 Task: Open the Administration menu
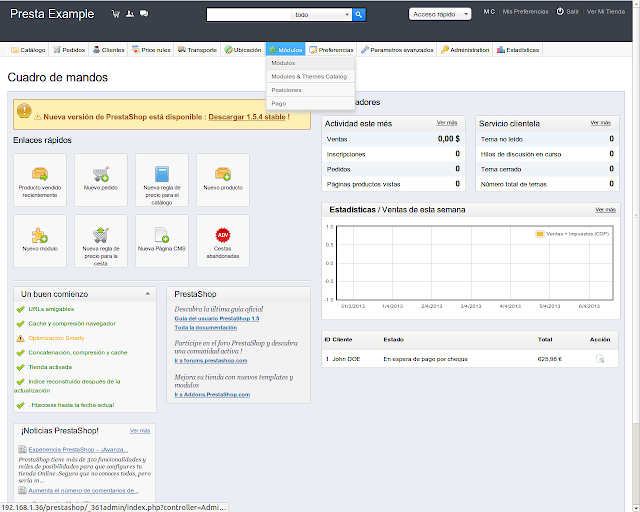click(x=465, y=50)
